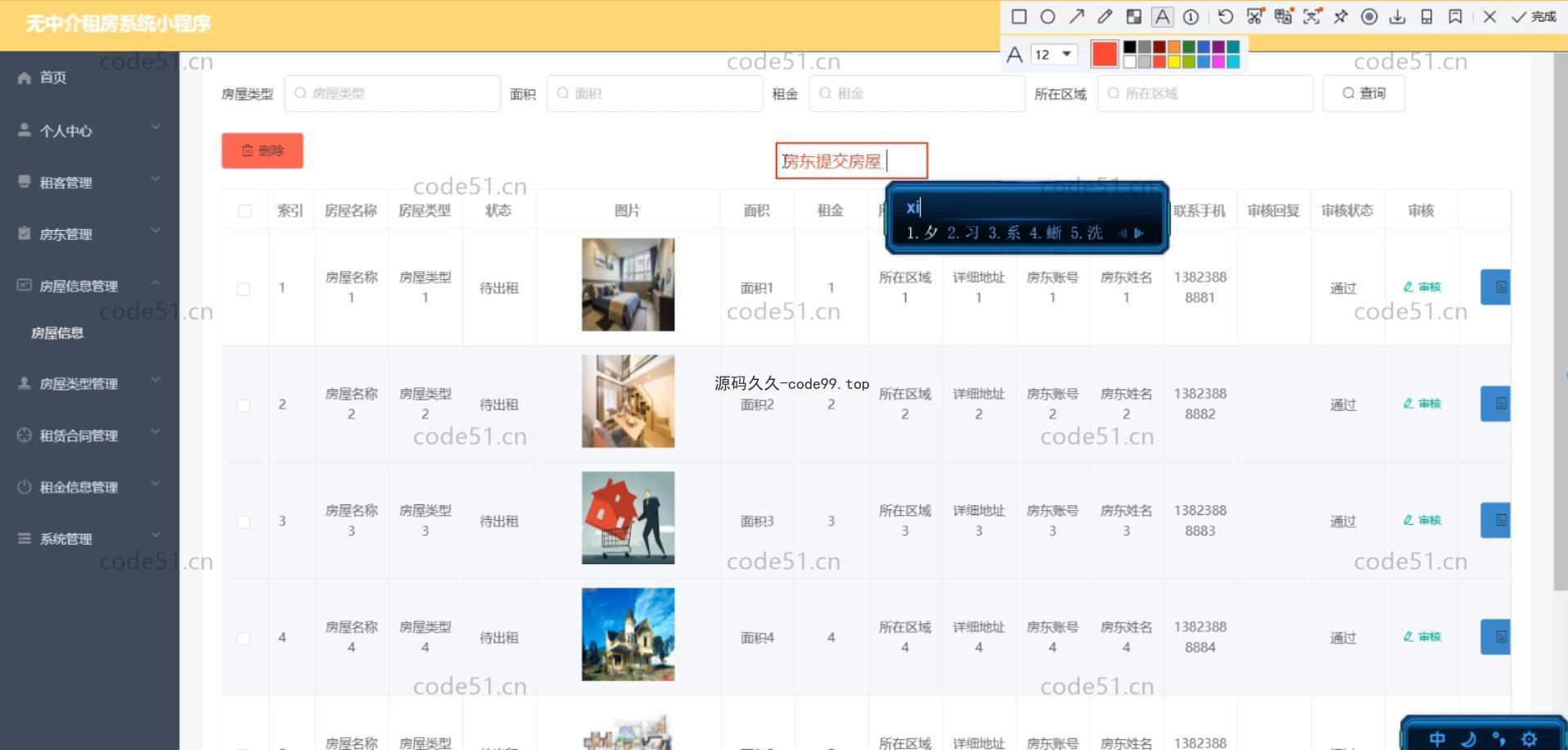Select the pencil drawing tool
The image size is (1568, 750).
tap(1105, 16)
